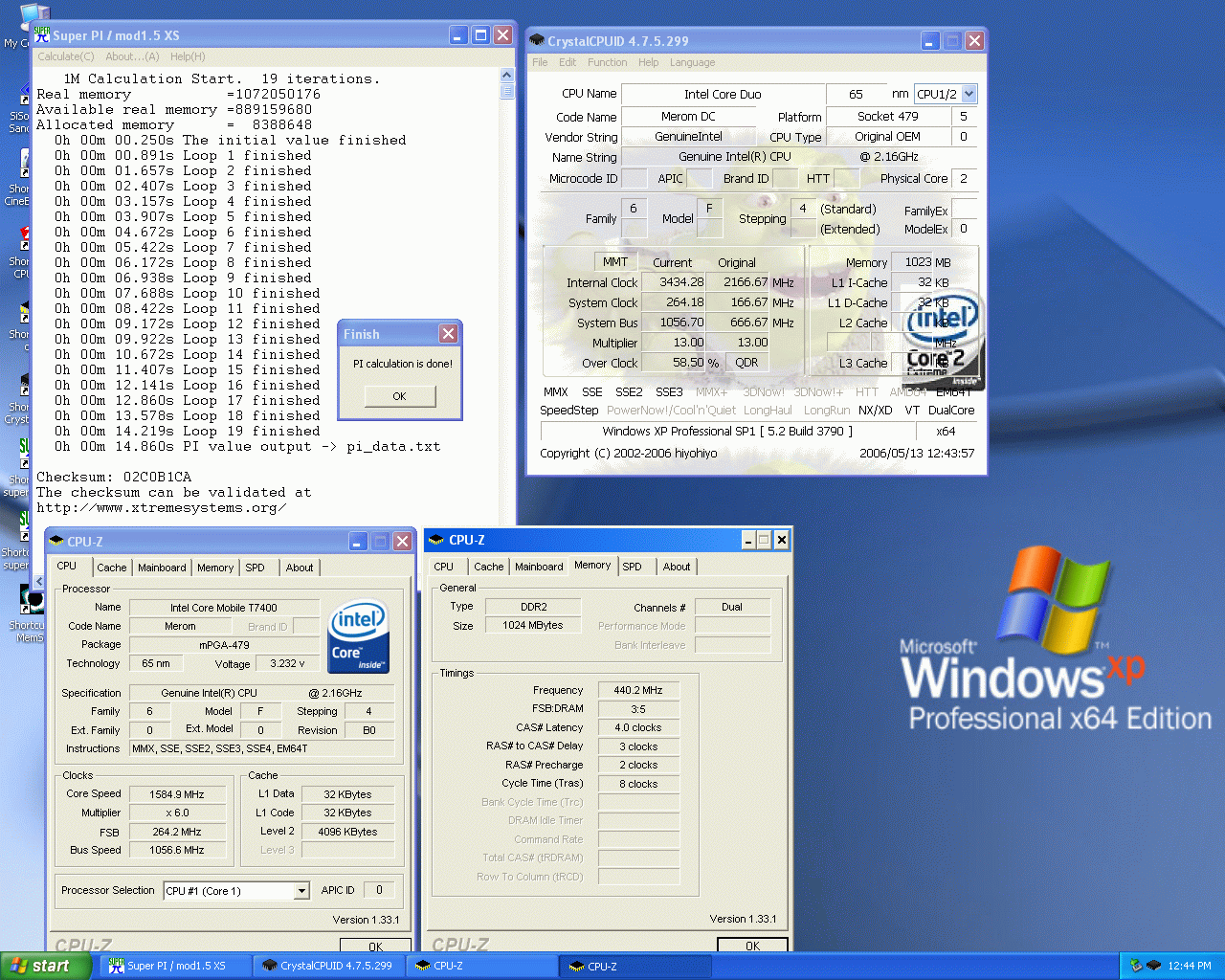Viewport: 1225px width, 980px height.
Task: Click right CPU-Z window title bar icon
Action: point(437,540)
